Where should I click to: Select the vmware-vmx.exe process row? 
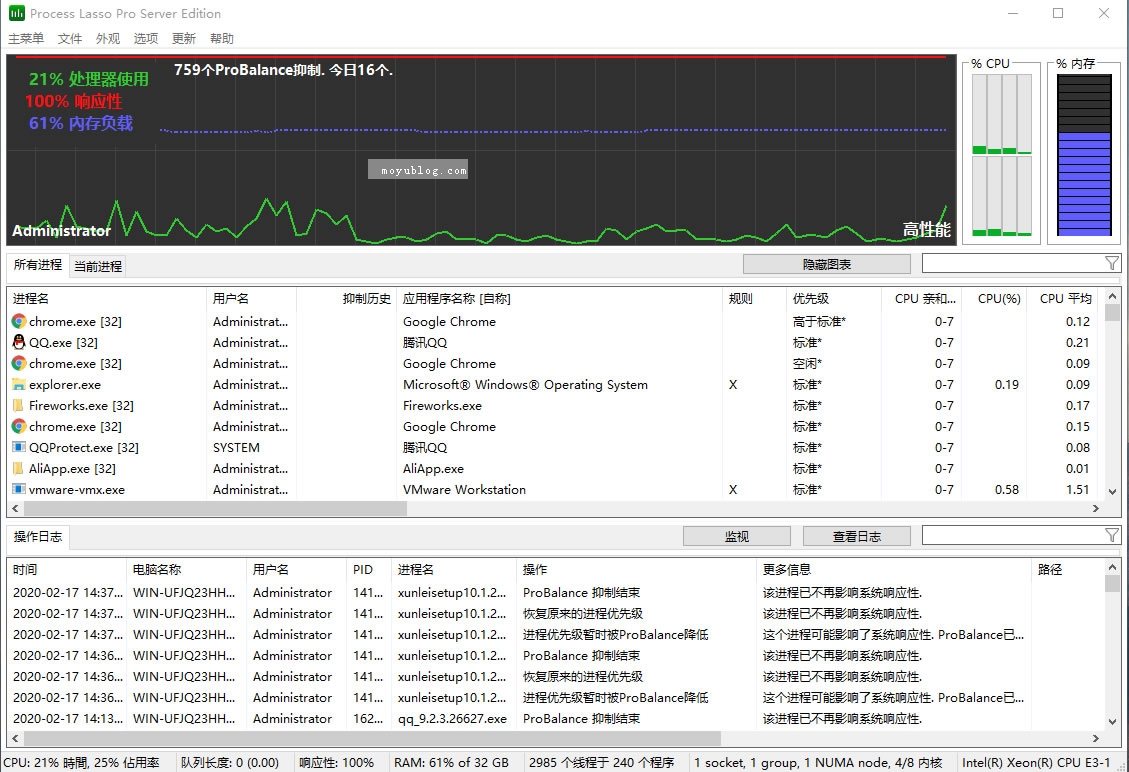click(x=555, y=489)
